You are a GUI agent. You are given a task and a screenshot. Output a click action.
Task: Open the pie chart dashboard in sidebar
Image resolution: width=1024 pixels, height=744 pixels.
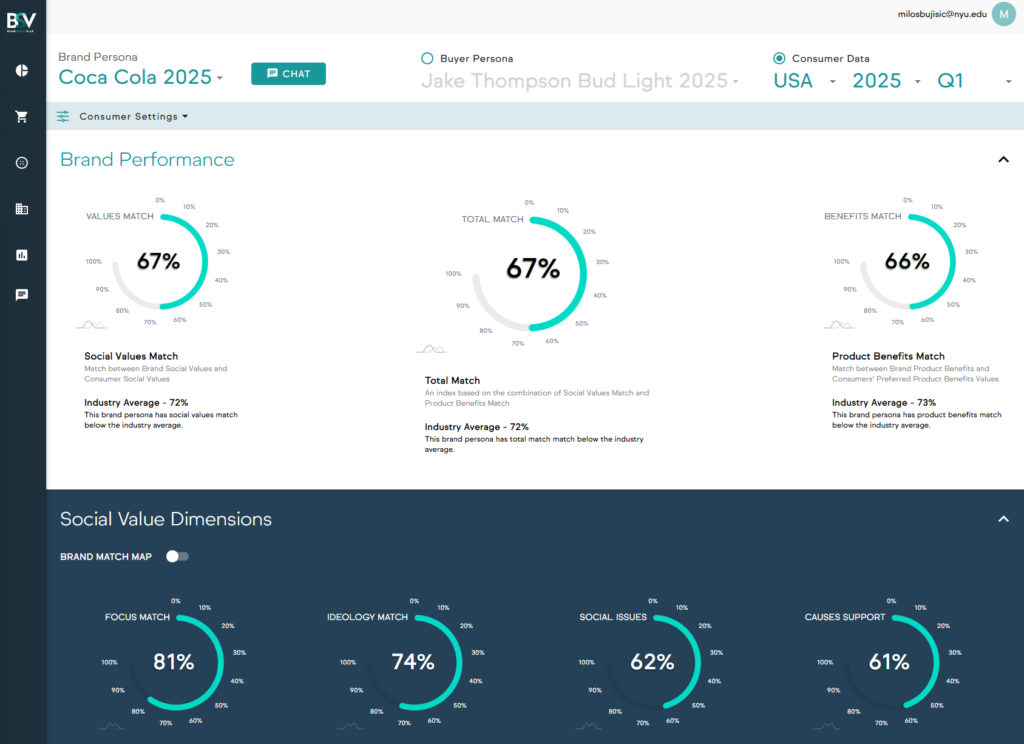[x=22, y=70]
